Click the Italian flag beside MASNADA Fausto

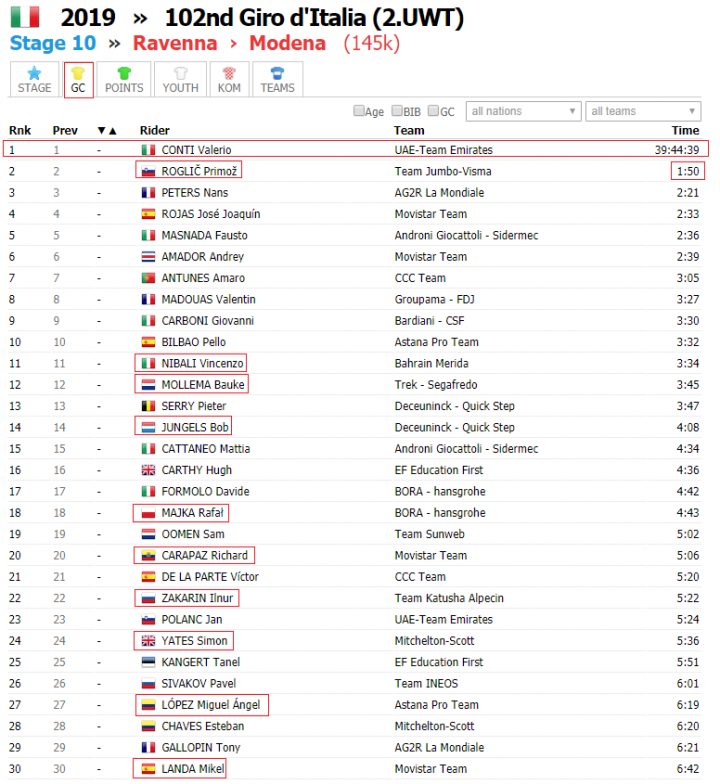tap(148, 236)
